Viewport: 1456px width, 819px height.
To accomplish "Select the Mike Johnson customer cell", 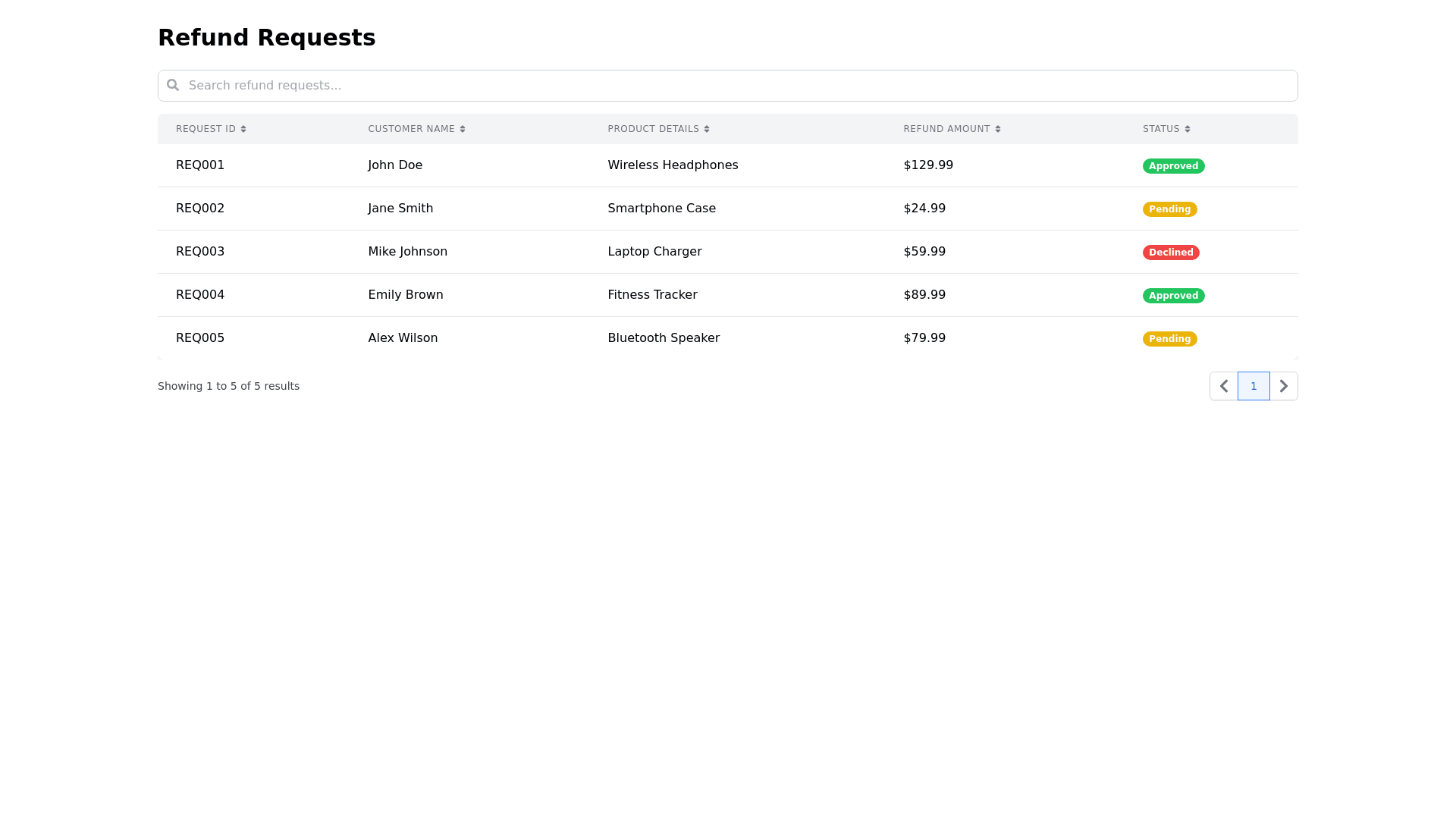I will [407, 252].
